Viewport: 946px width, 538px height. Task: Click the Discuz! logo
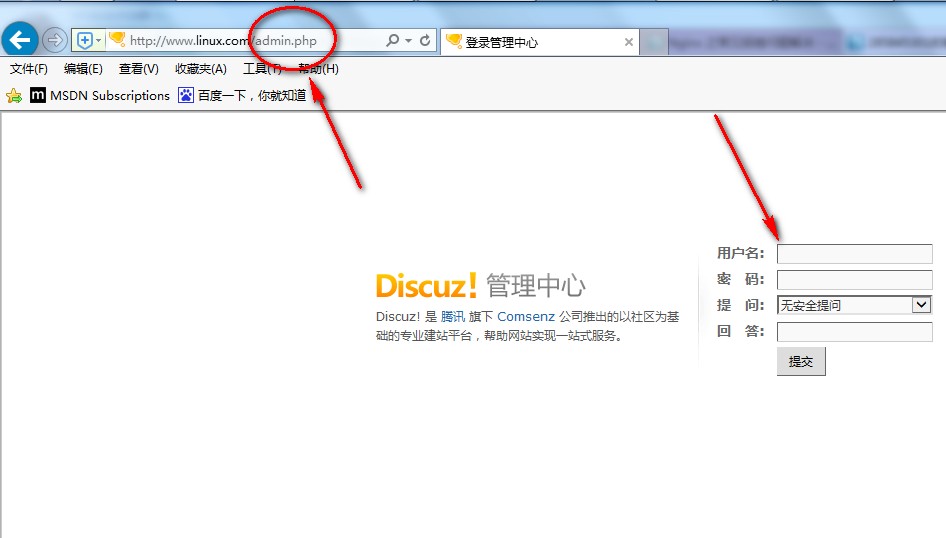pyautogui.click(x=426, y=285)
